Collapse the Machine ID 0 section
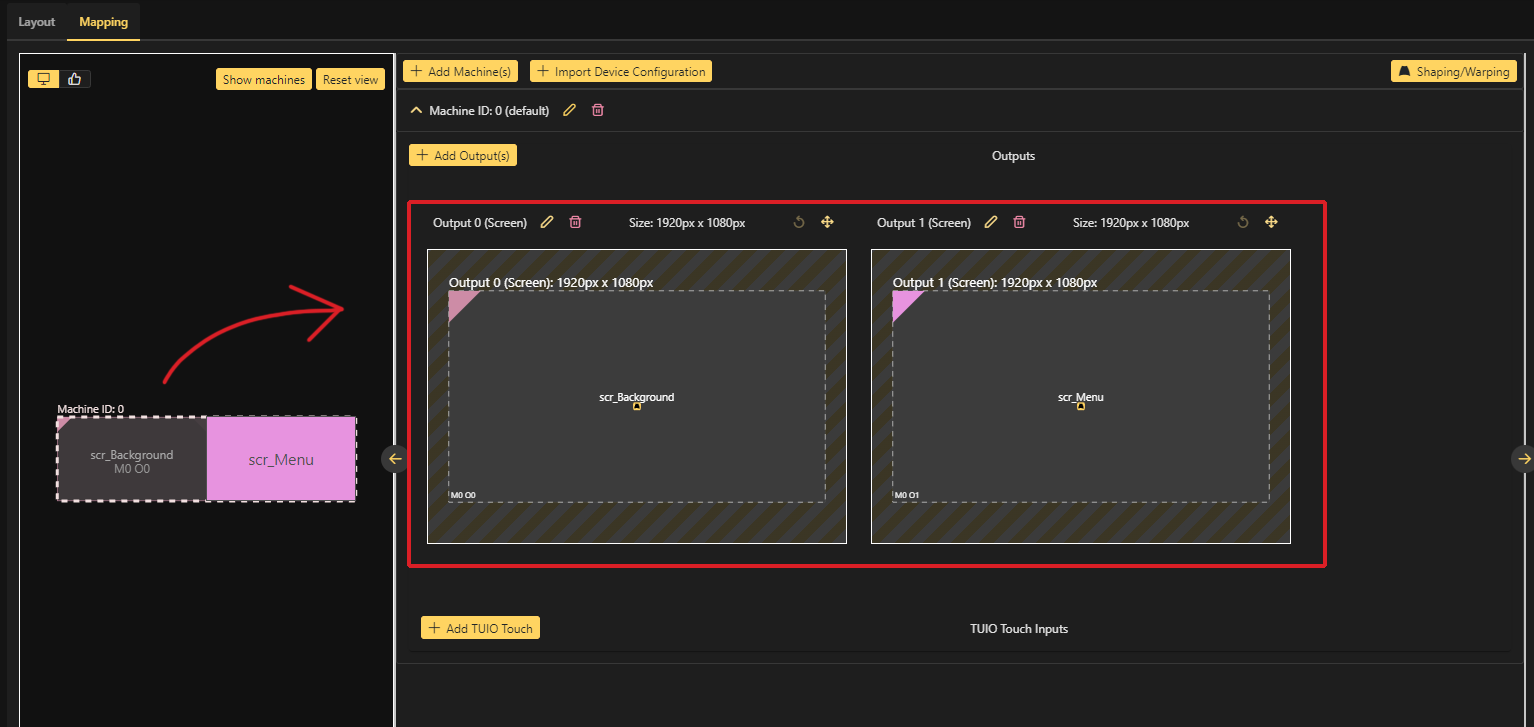 pos(417,111)
